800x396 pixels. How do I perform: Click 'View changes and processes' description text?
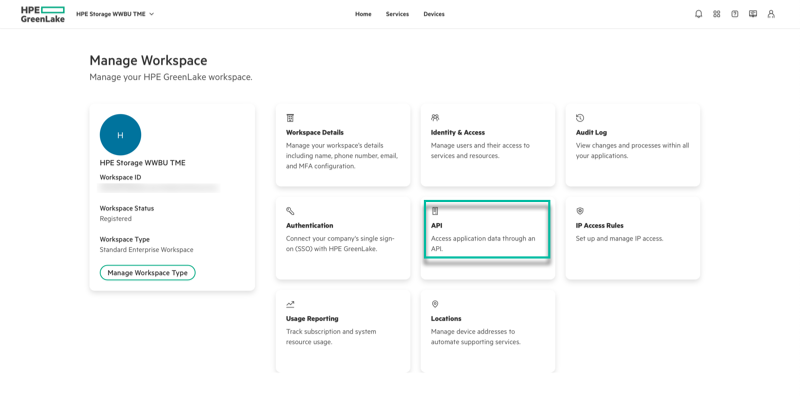point(632,151)
